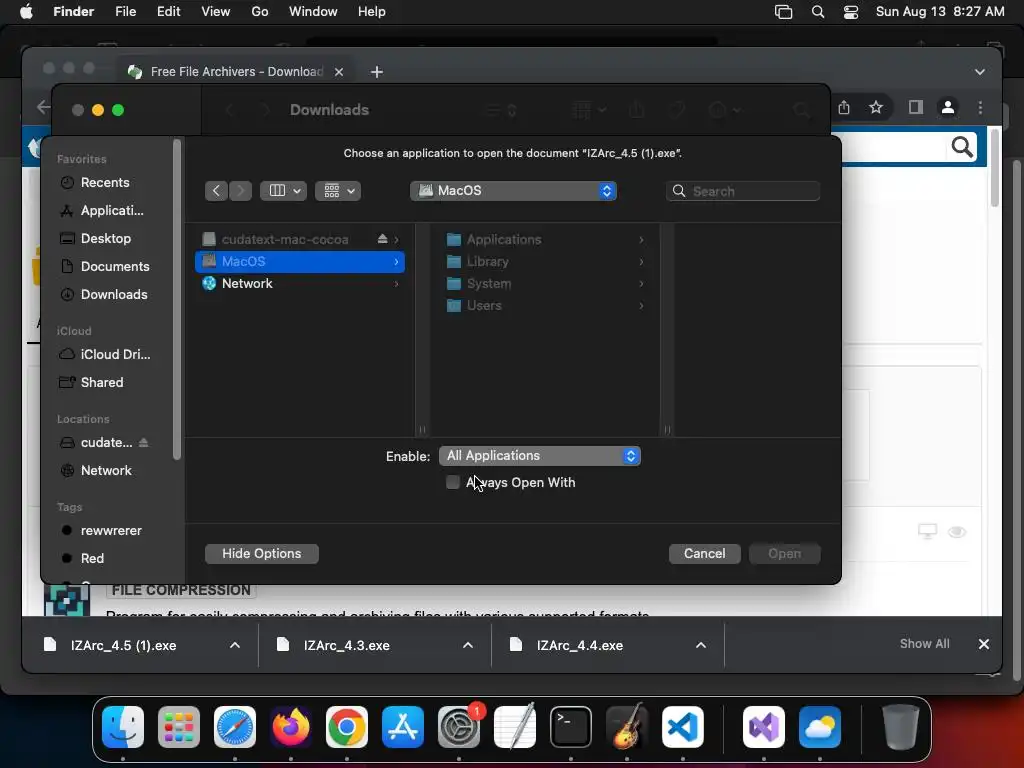This screenshot has height=768, width=1024.
Task: Click the back arrow in the dialog
Action: tap(216, 191)
